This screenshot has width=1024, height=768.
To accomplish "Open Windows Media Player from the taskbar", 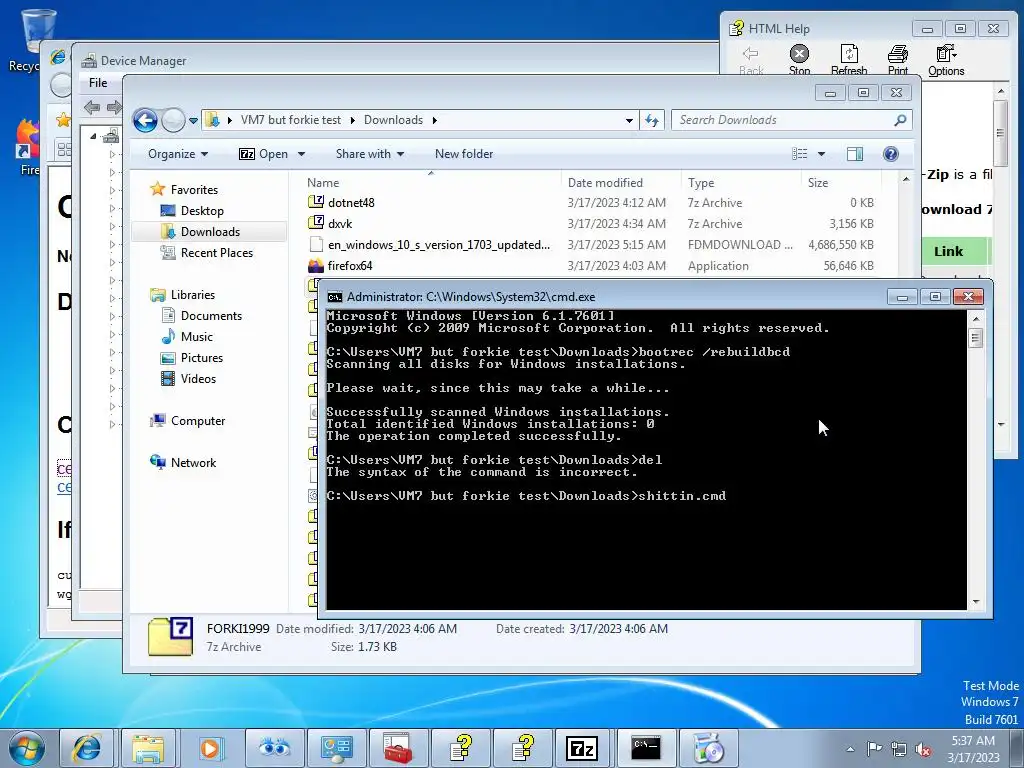I will pyautogui.click(x=210, y=748).
